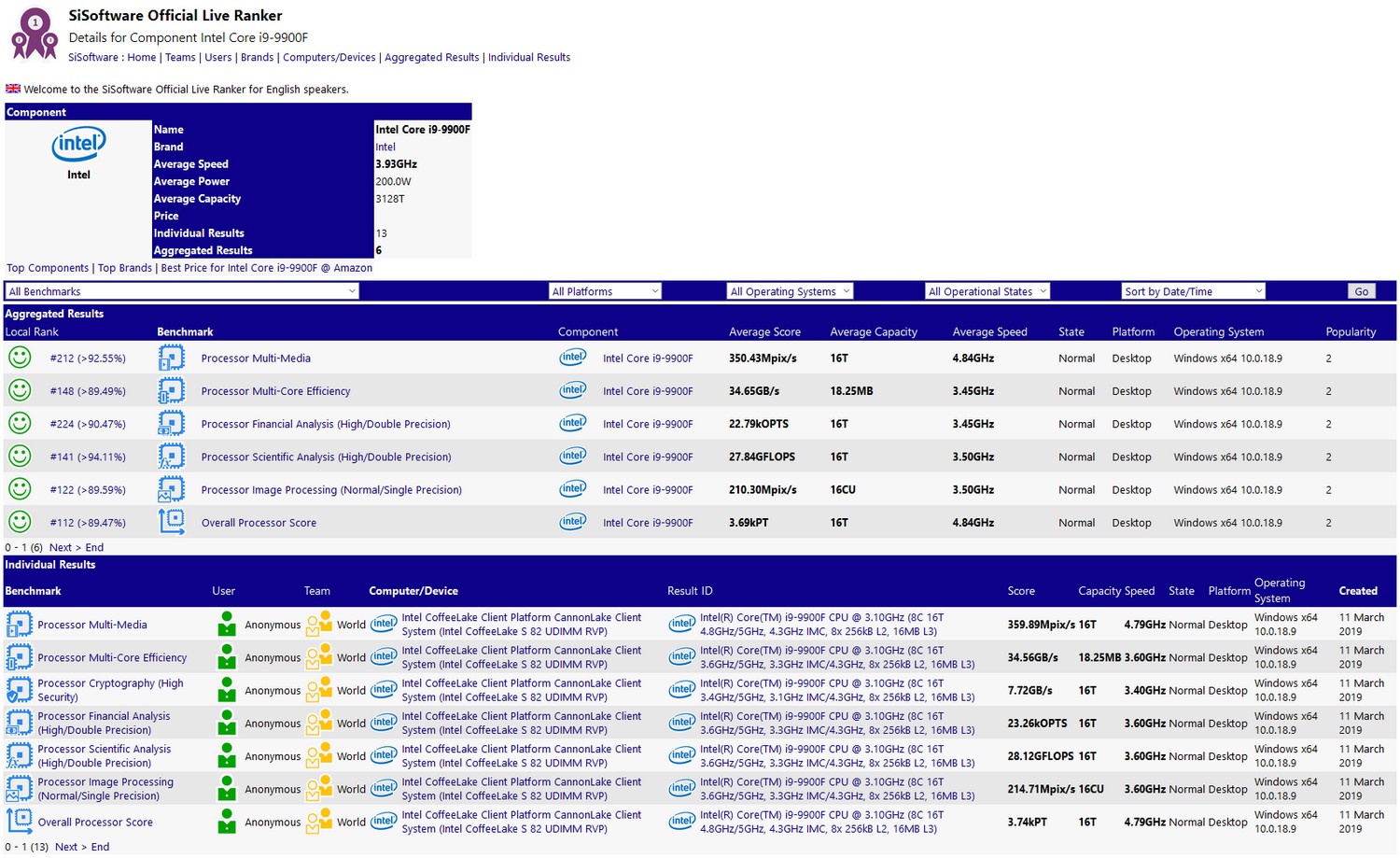Click the Go button
Screen dimensions: 1400x858
(1362, 291)
